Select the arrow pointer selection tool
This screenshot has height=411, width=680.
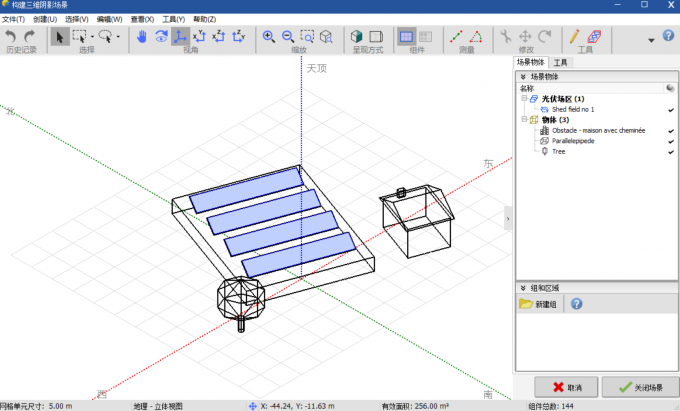tap(59, 37)
